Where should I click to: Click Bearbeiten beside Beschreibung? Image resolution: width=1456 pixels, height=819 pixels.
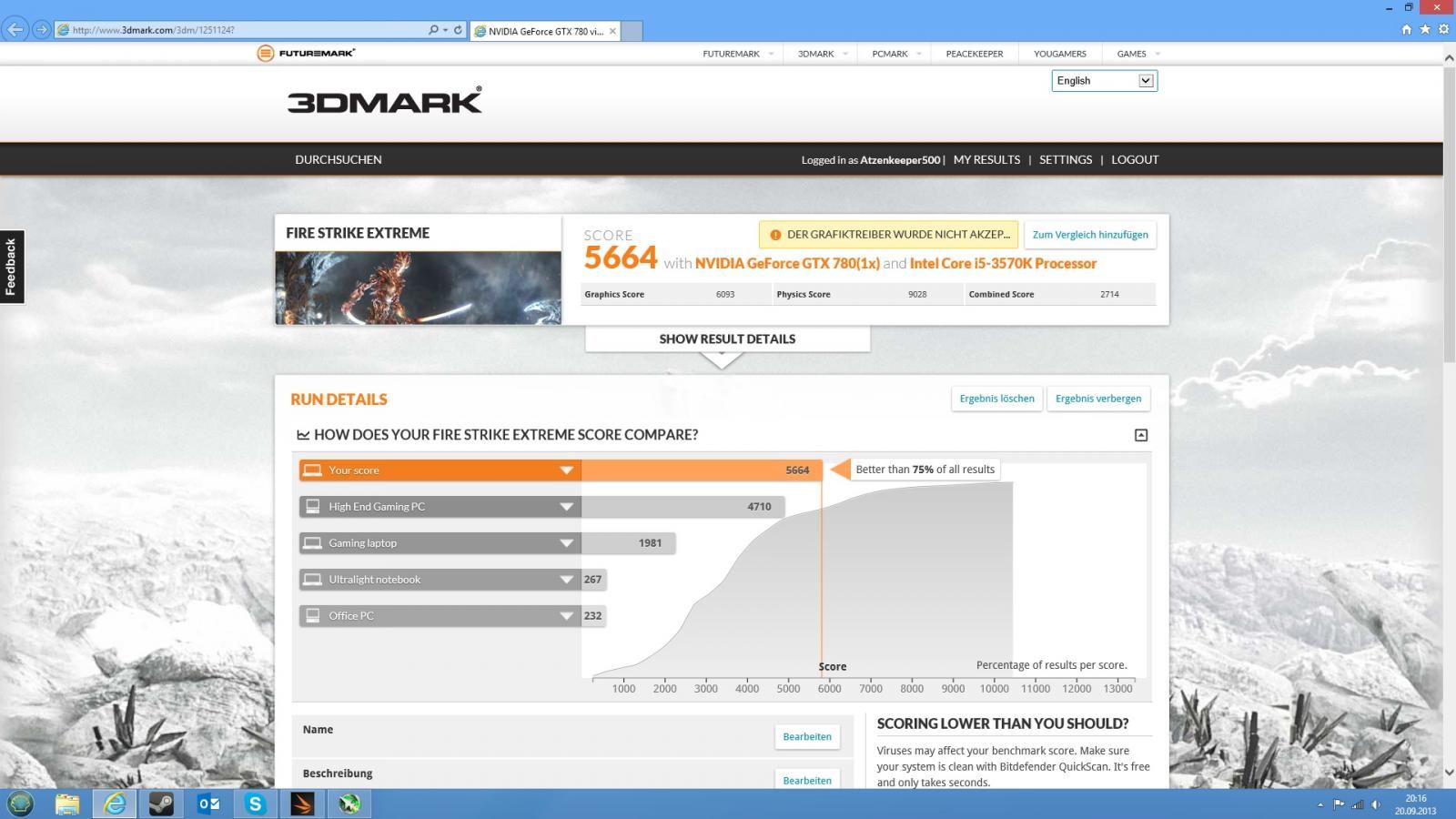pyautogui.click(x=807, y=780)
